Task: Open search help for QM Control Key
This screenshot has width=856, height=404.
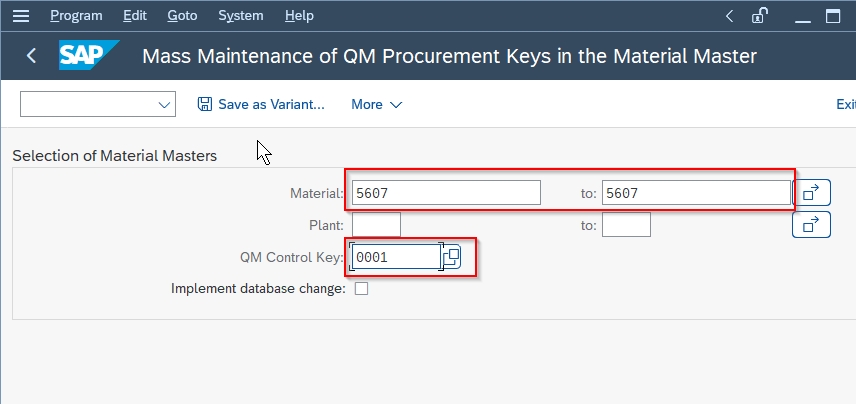Action: [x=451, y=257]
